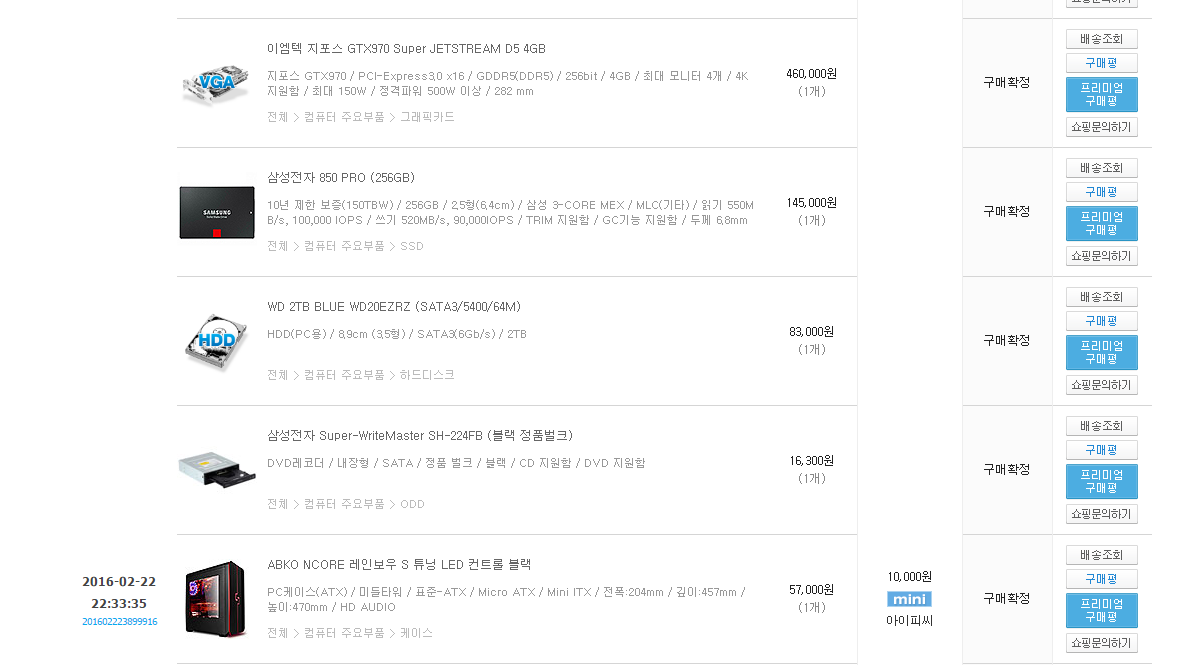
Task: Click the Samsung DVD writer drive image
Action: 217,470
